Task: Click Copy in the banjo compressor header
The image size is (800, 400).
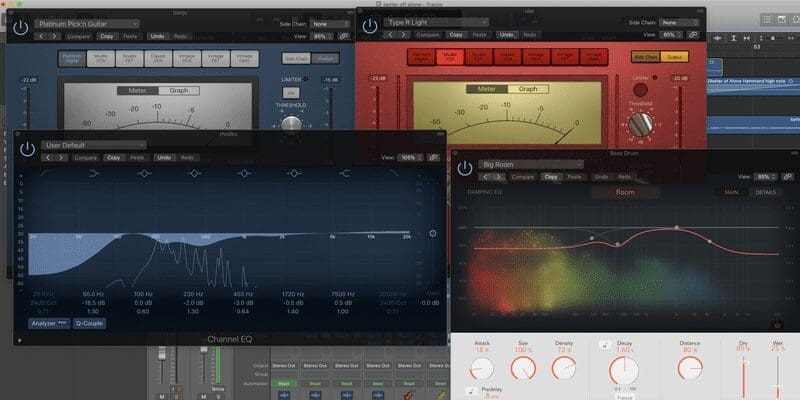Action: click(107, 36)
